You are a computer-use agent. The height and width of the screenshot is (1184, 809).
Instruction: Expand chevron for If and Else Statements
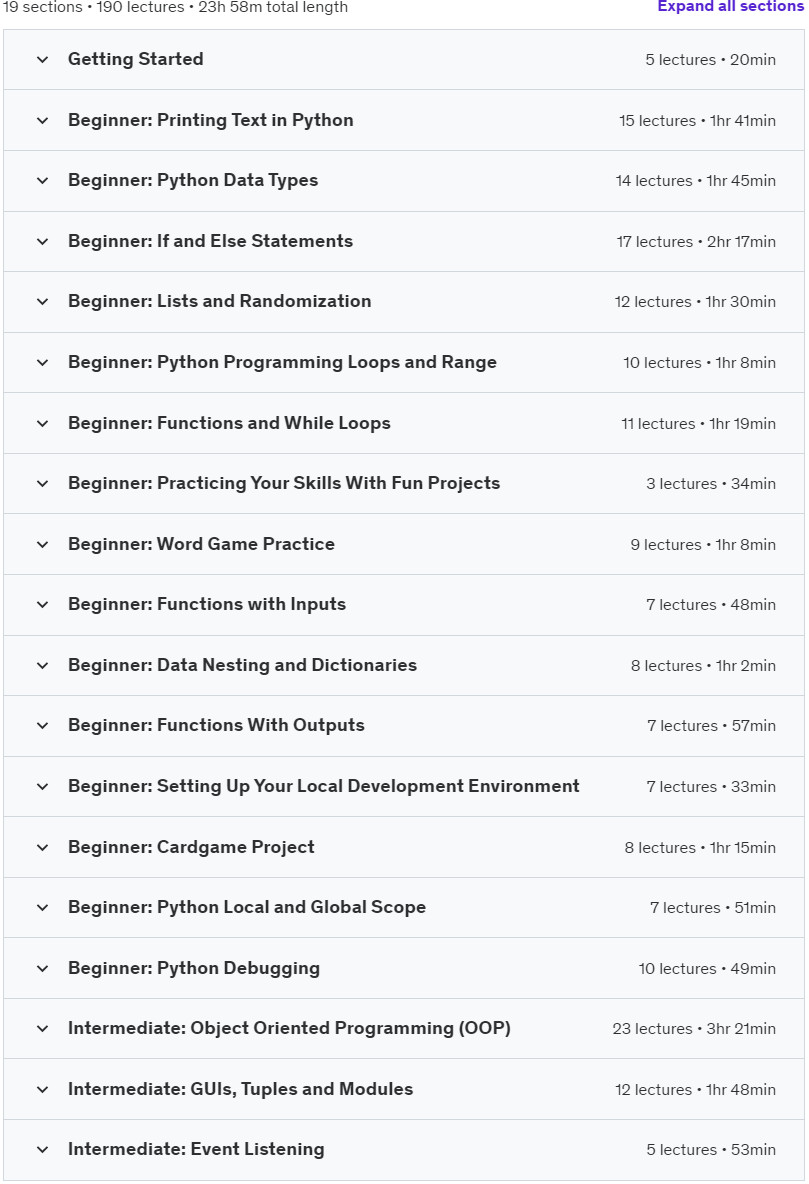[x=43, y=241]
